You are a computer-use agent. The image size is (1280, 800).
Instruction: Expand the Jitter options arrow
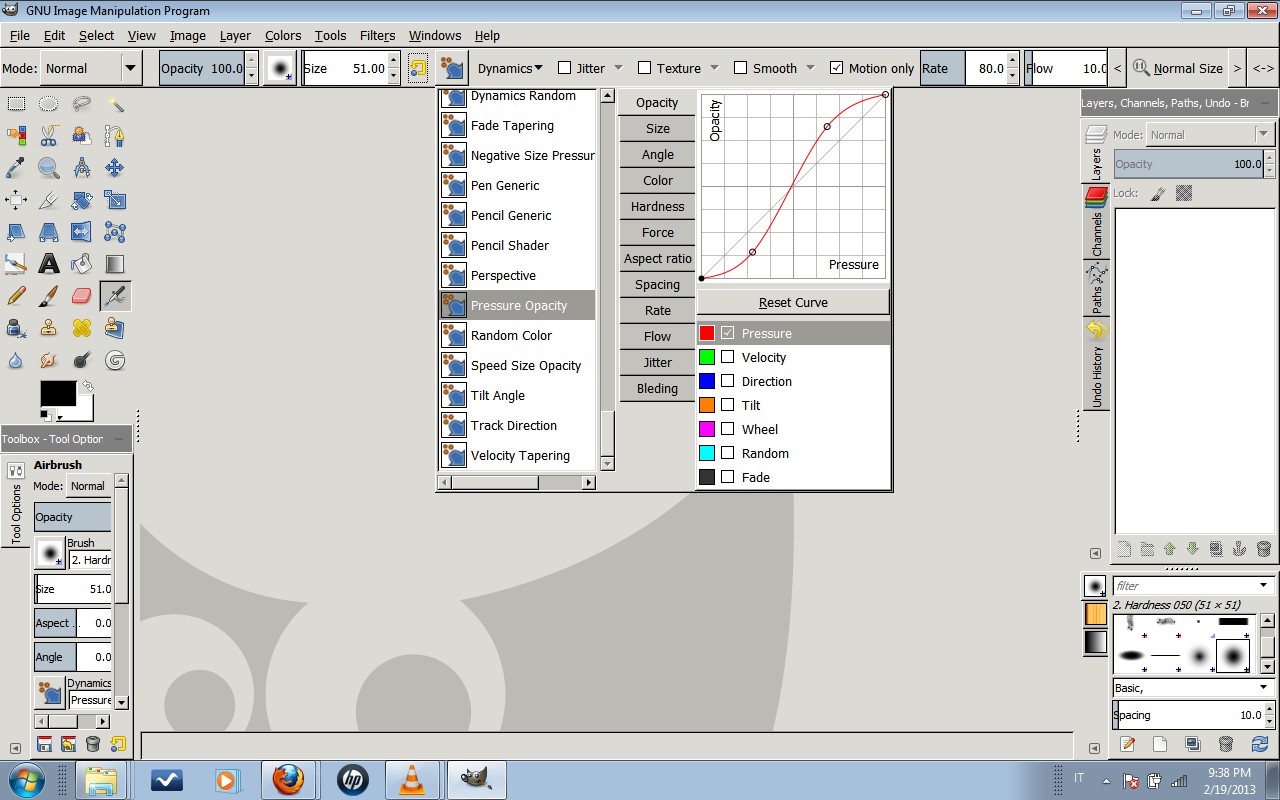click(x=618, y=68)
